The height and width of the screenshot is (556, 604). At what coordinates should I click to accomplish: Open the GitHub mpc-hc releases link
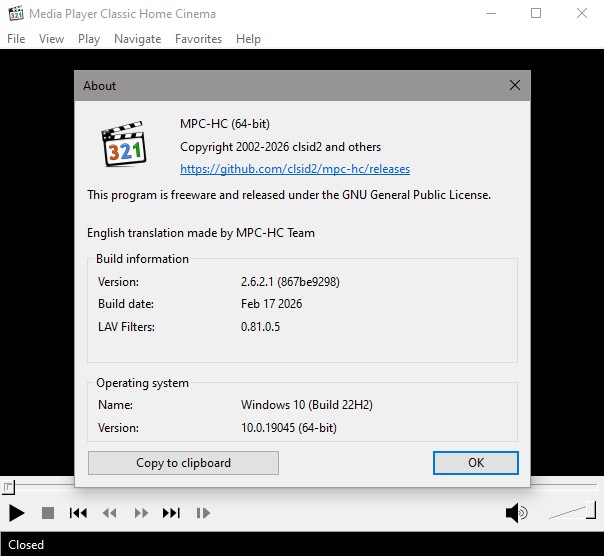pos(295,169)
